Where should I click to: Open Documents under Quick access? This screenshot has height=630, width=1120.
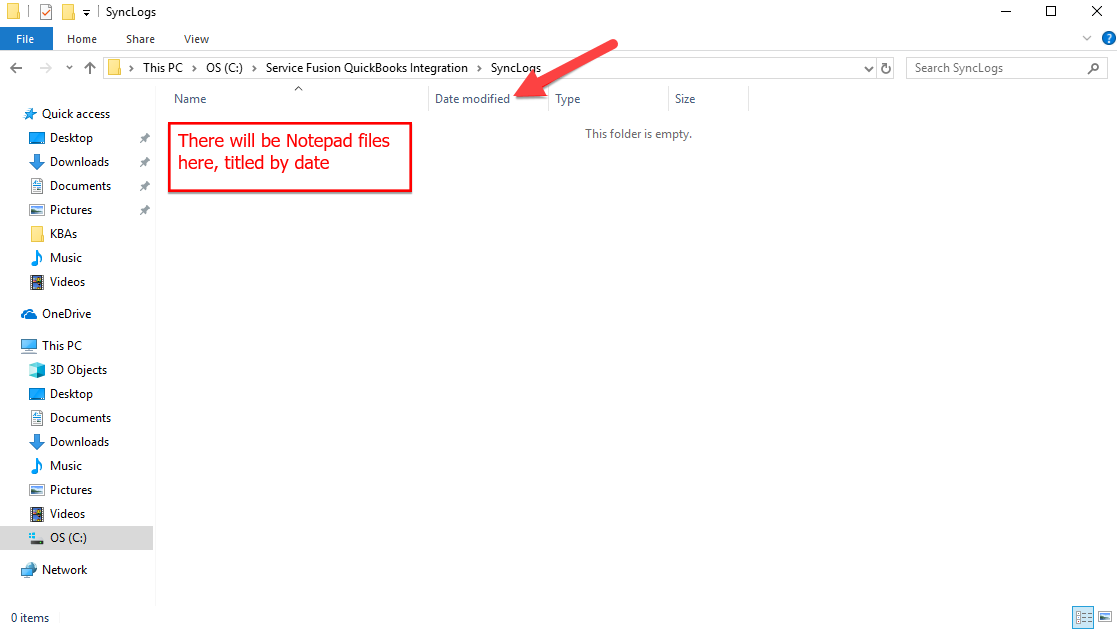coord(81,186)
